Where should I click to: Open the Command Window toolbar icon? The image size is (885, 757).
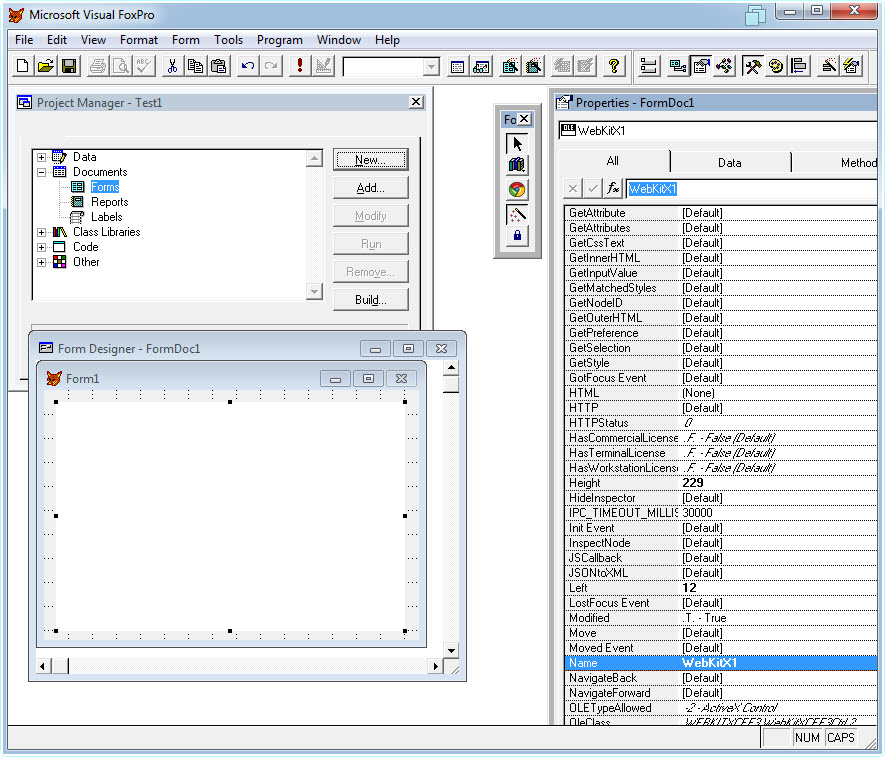click(x=458, y=67)
